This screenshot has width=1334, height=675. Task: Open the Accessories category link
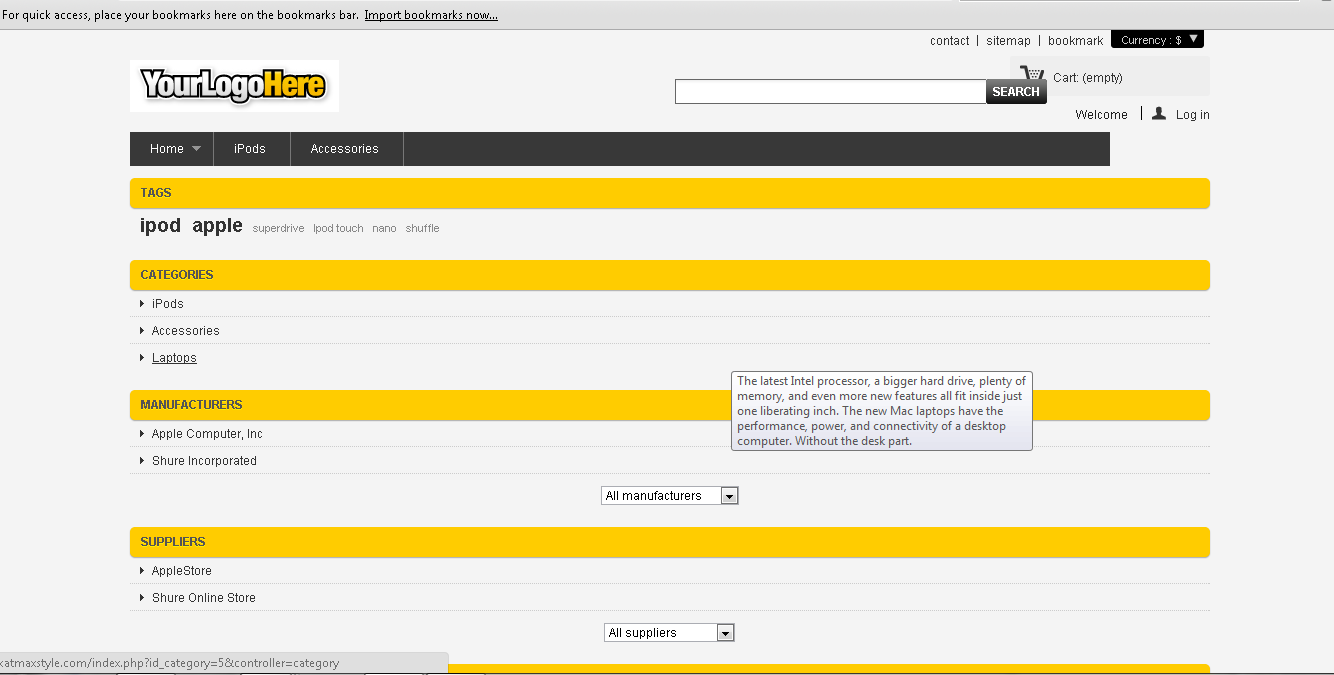point(186,331)
